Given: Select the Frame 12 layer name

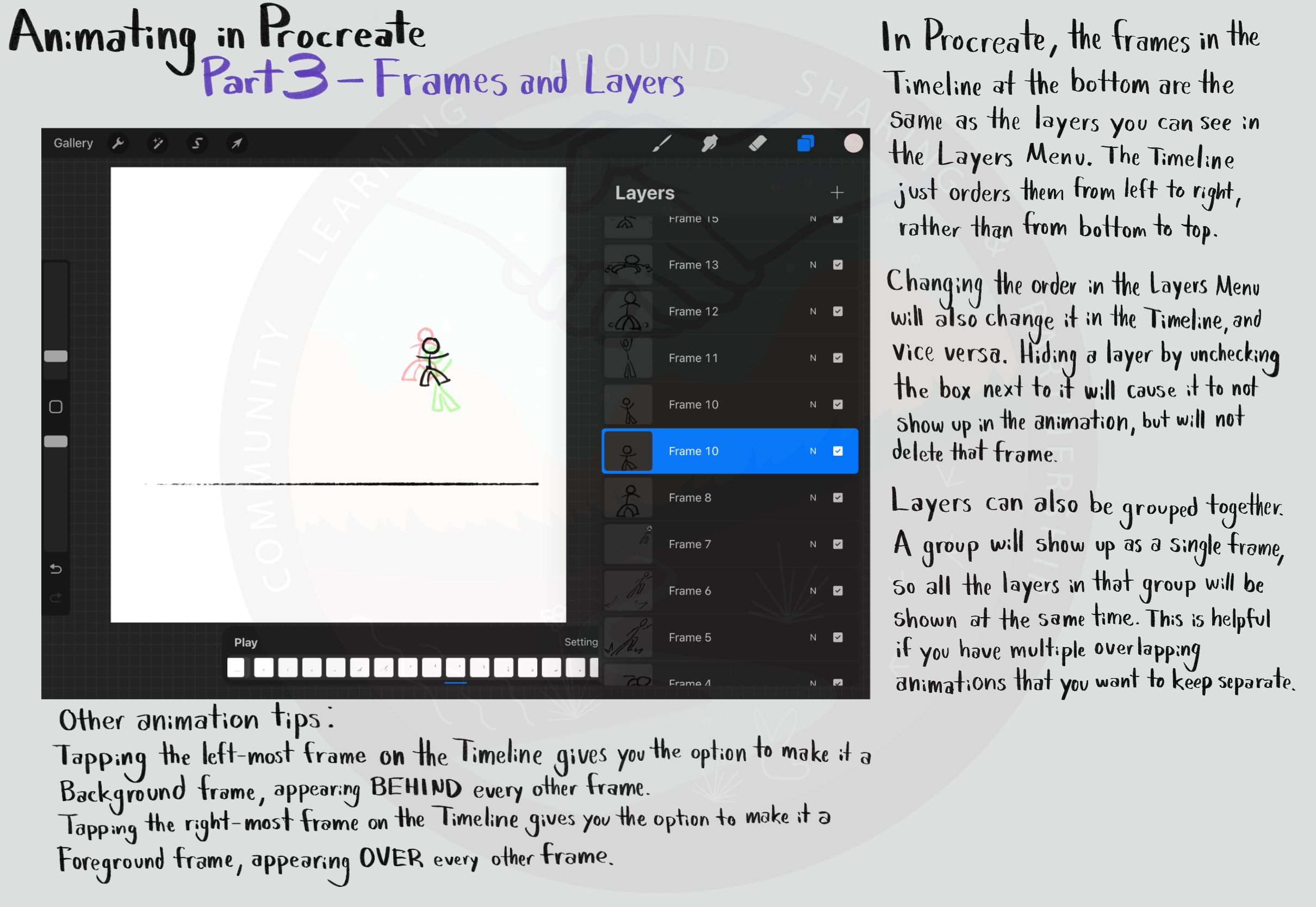Looking at the screenshot, I should tap(693, 312).
